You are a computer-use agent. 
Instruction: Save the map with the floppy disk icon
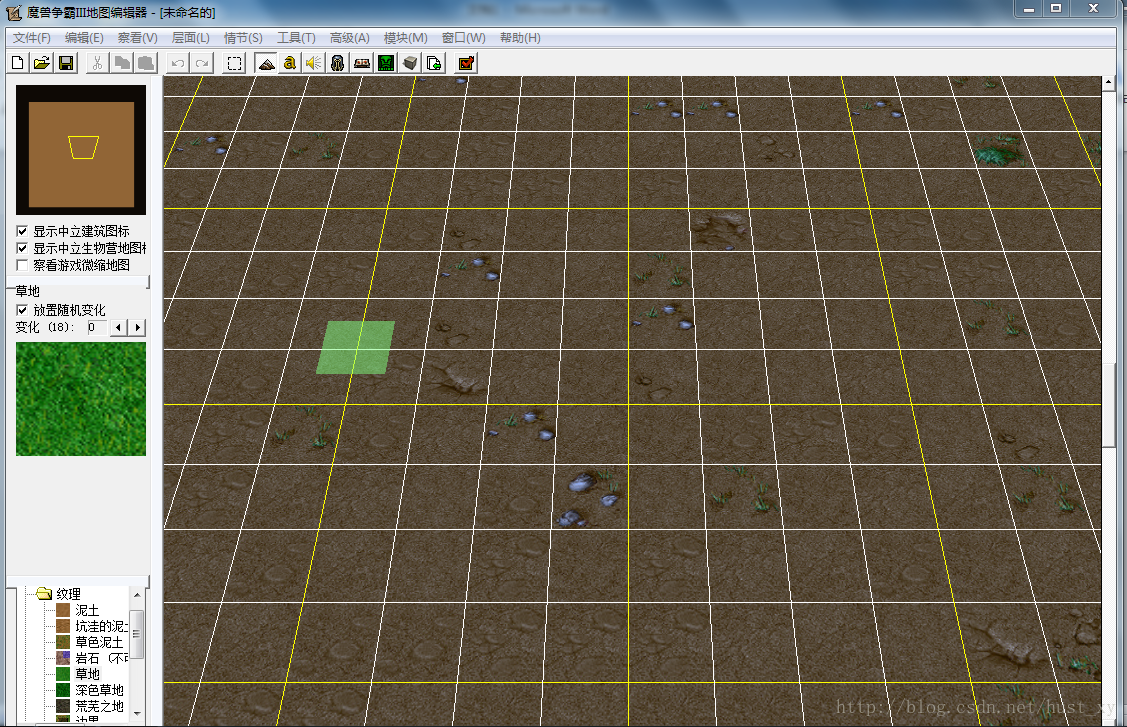pos(66,63)
